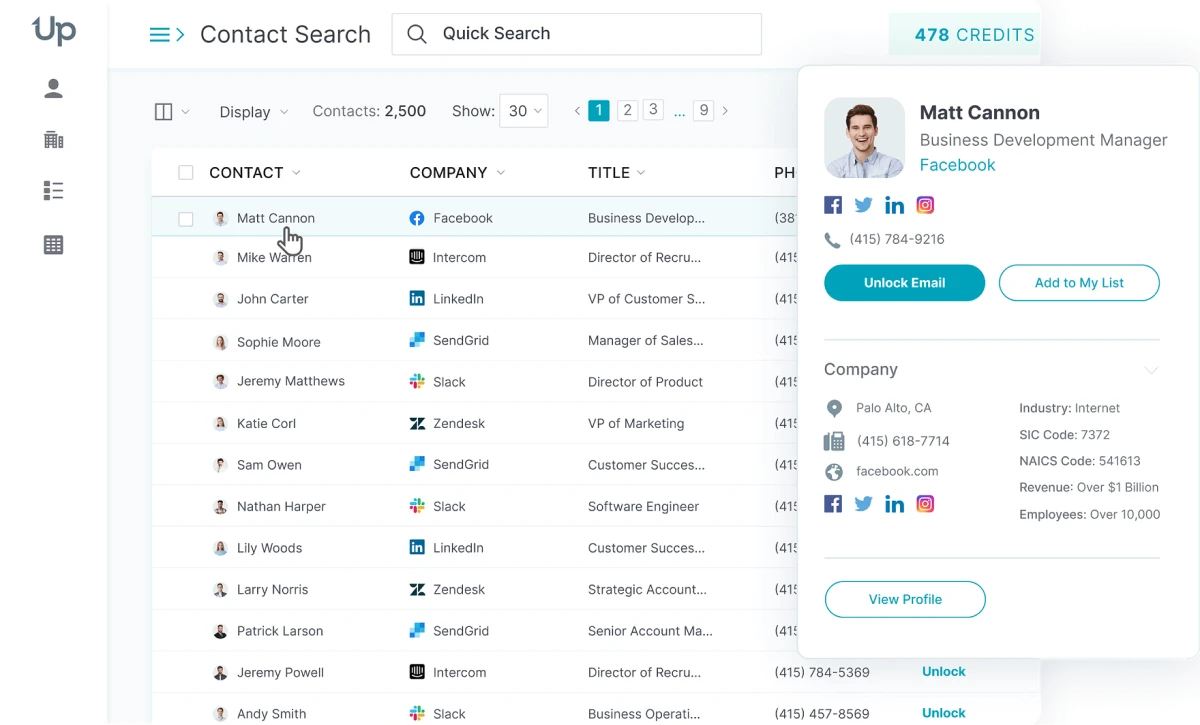
Task: Click the 'VP of Marketing' title cell
Action: click(636, 423)
